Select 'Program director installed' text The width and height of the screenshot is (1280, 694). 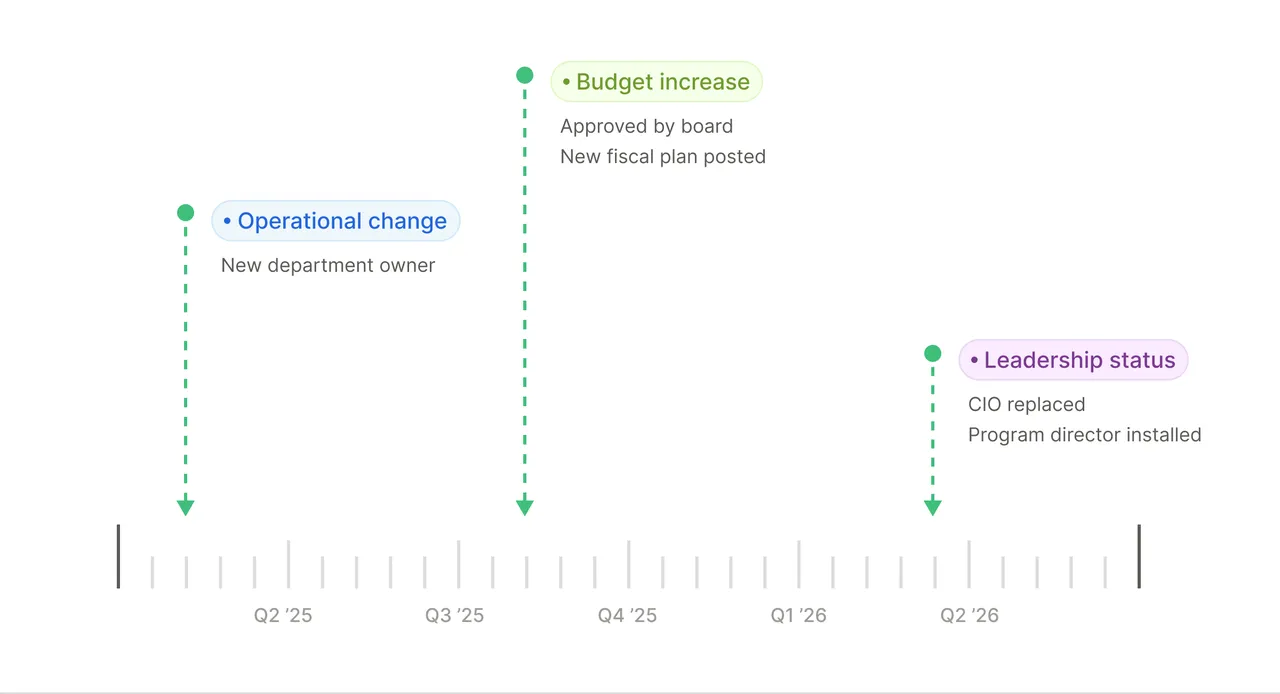[x=1085, y=434]
